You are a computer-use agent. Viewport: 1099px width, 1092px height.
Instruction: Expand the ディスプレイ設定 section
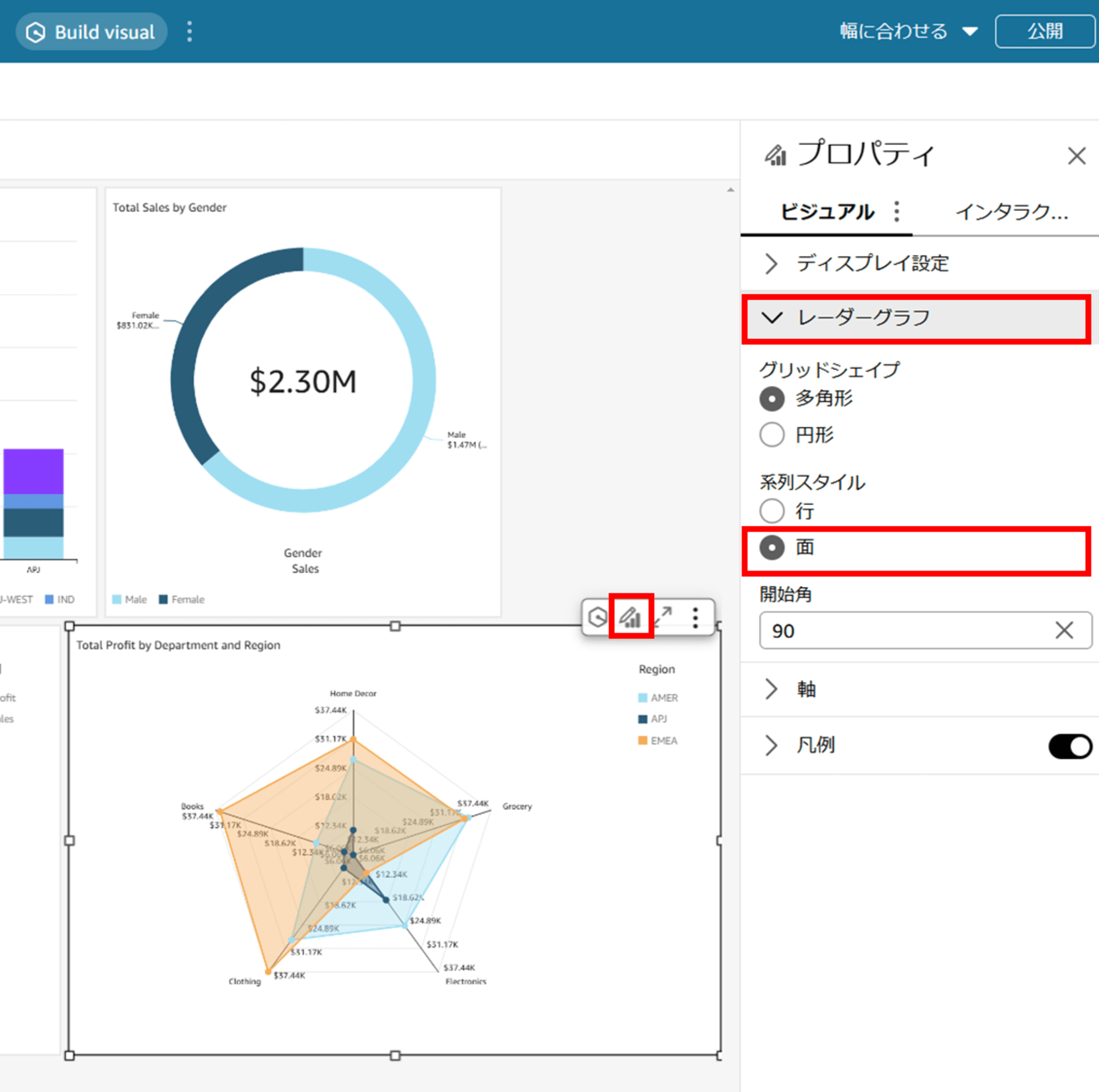coord(919,263)
